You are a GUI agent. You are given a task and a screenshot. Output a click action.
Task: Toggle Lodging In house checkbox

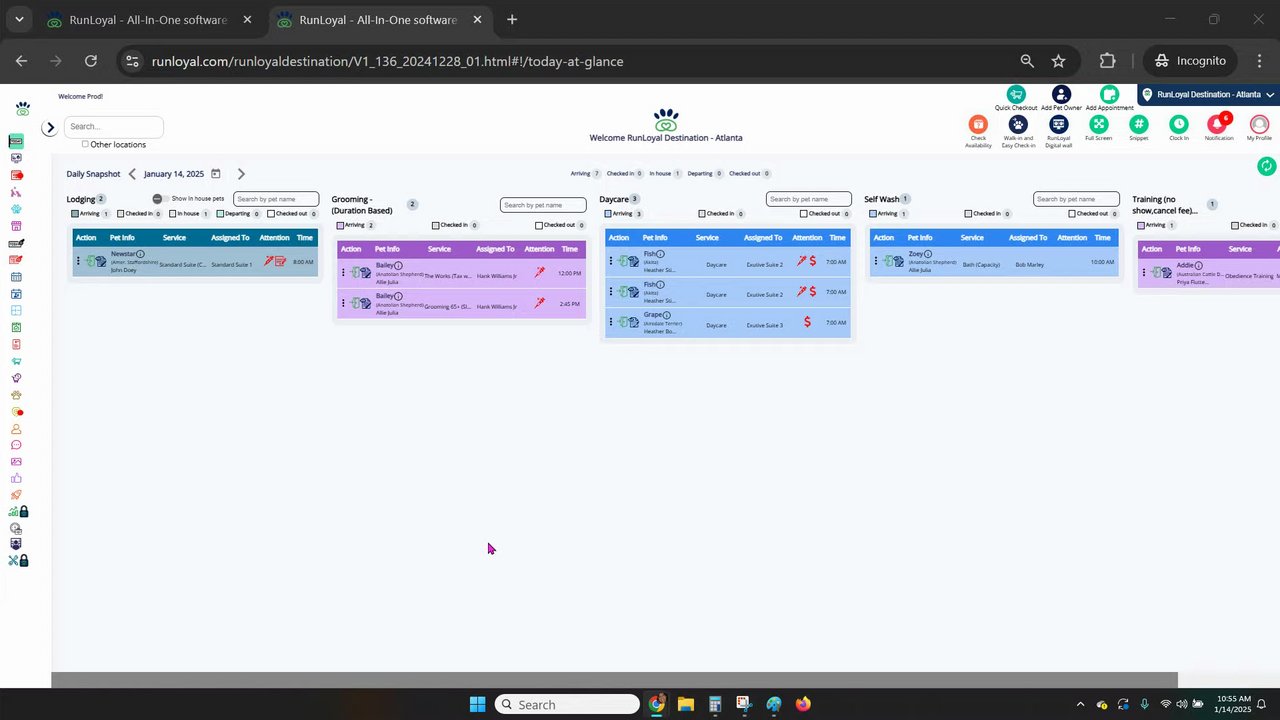[x=172, y=214]
